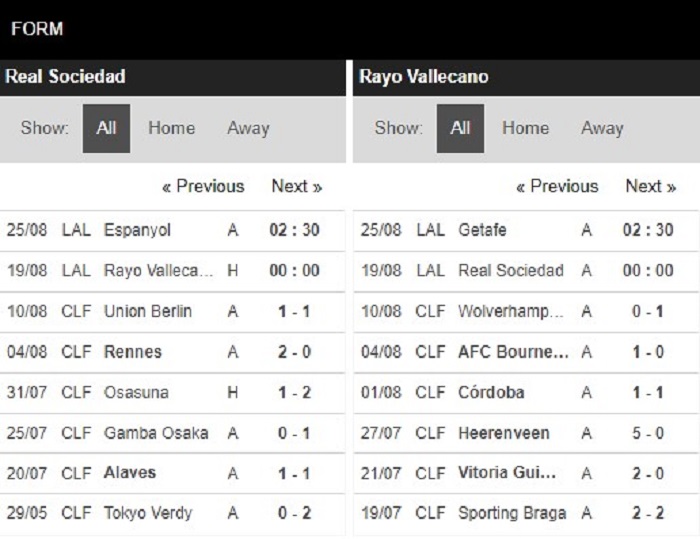Open the Osasuna 1 - 2 match
This screenshot has width=700, height=539.
[x=172, y=393]
